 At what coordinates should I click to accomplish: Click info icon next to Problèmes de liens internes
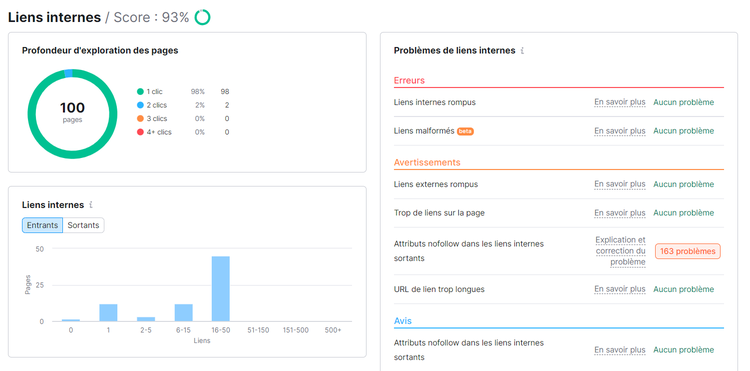tap(522, 51)
